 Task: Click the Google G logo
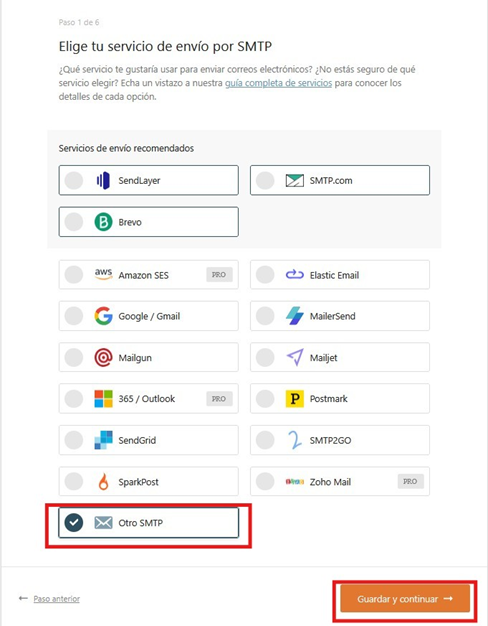[103, 316]
